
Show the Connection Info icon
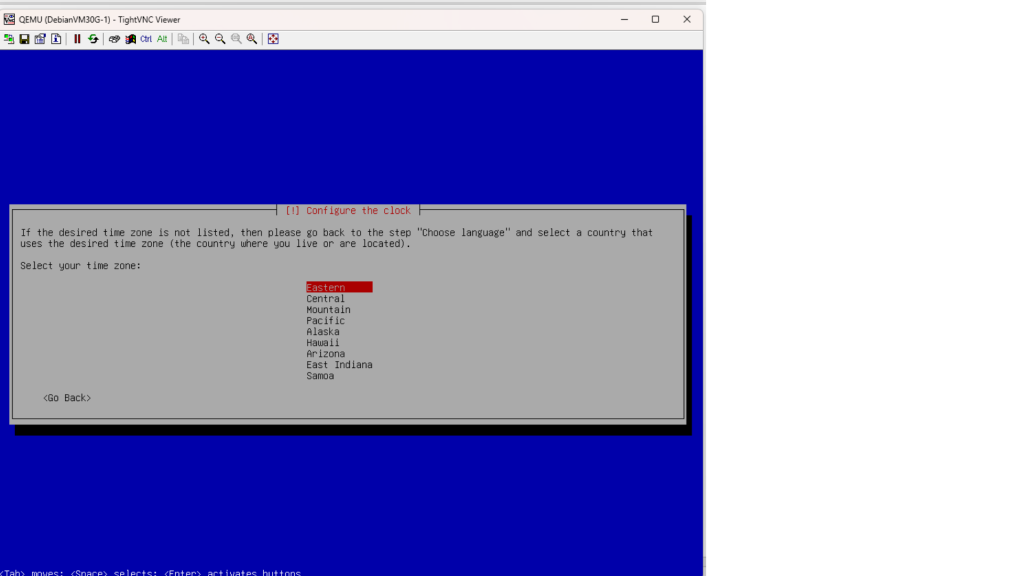tap(56, 39)
